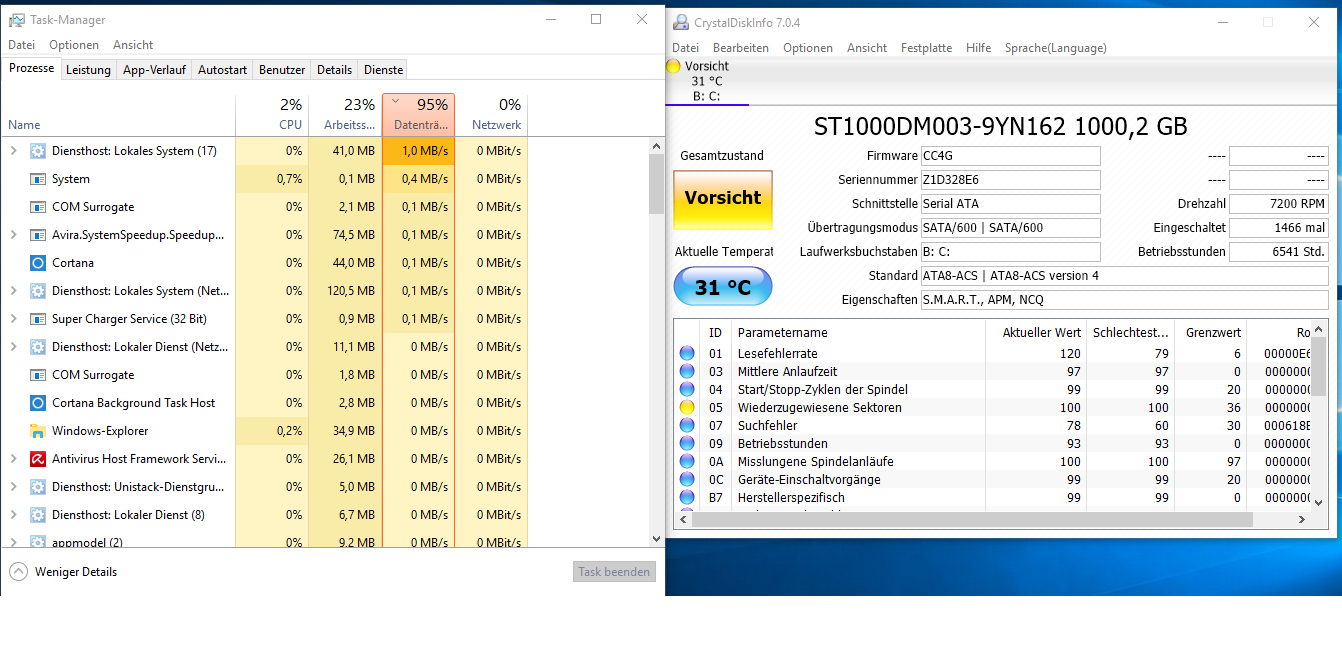The width and height of the screenshot is (1342, 648).
Task: Click the Diensthost: Lokales System (17) gear icon
Action: click(x=38, y=151)
